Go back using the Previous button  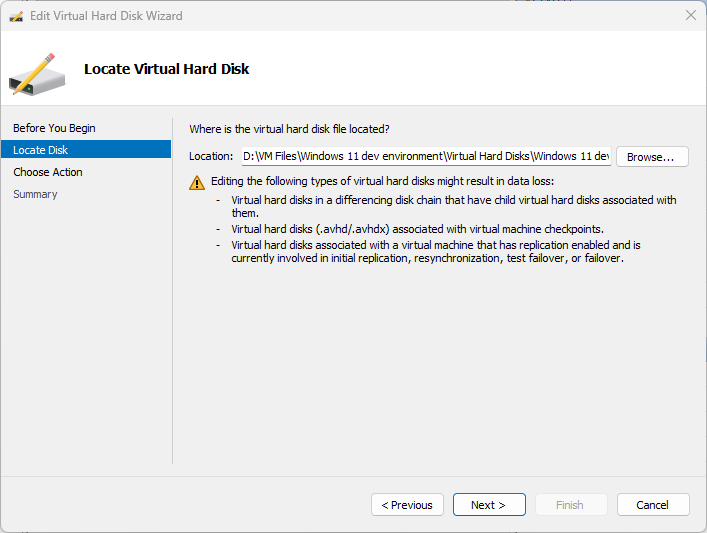click(407, 505)
